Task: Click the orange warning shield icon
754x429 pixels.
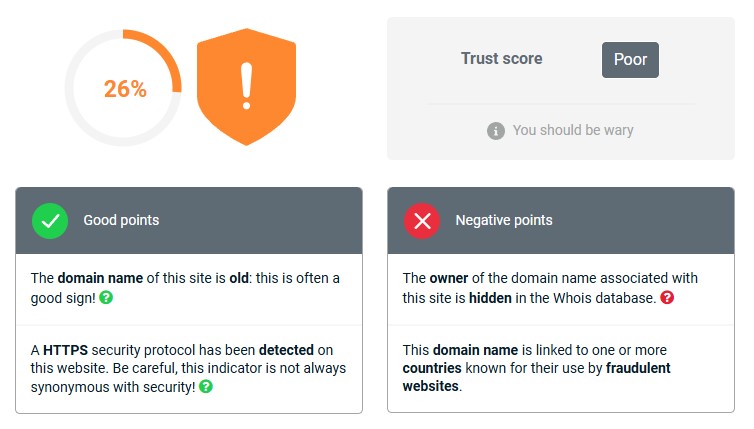Action: point(247,89)
